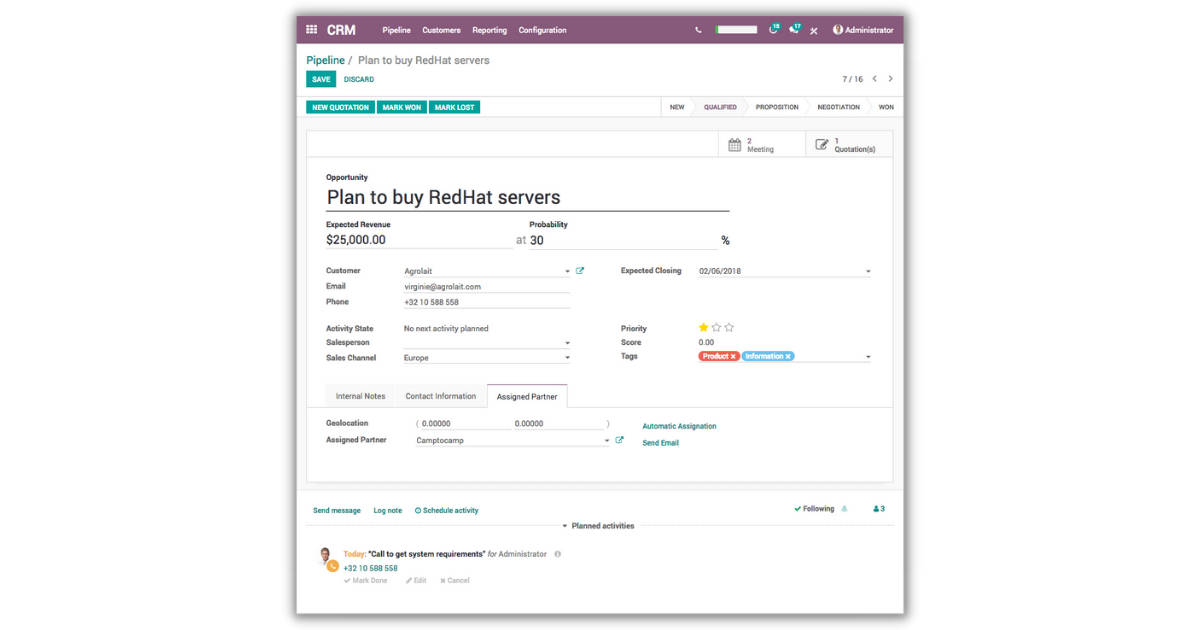Open Camptocamp partner external link icon

coord(619,439)
